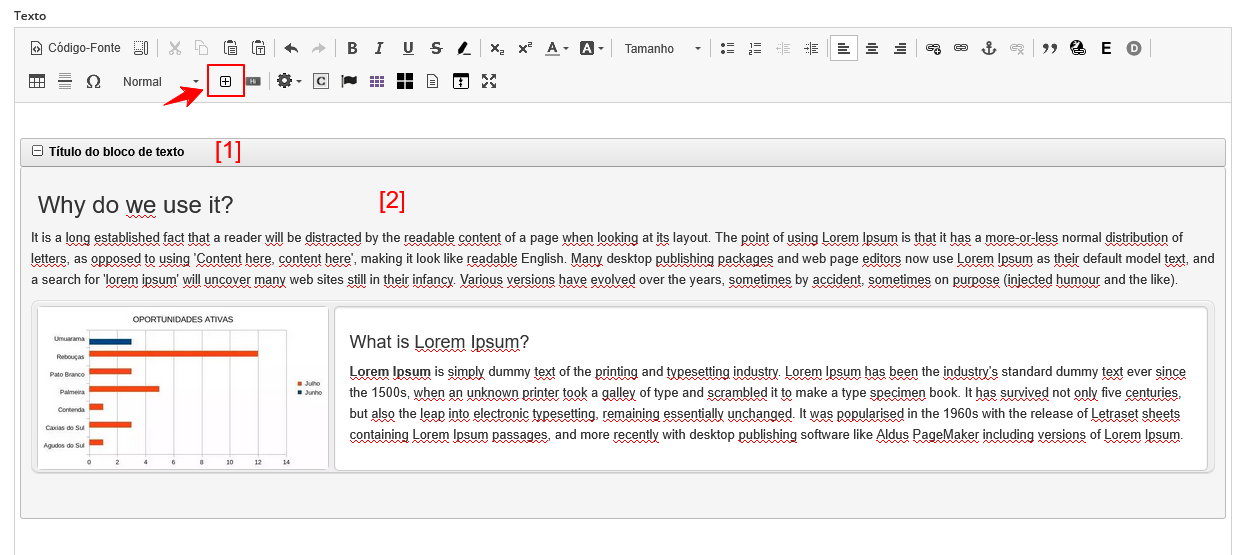Click paragraph starting 'It is a long established'
Screen dimensions: 1247x555
coord(623,259)
